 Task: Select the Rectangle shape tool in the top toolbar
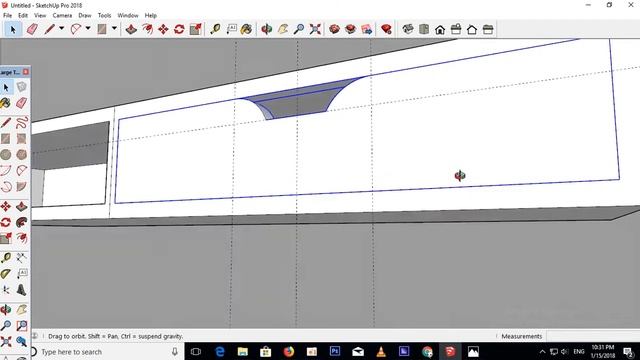click(102, 29)
